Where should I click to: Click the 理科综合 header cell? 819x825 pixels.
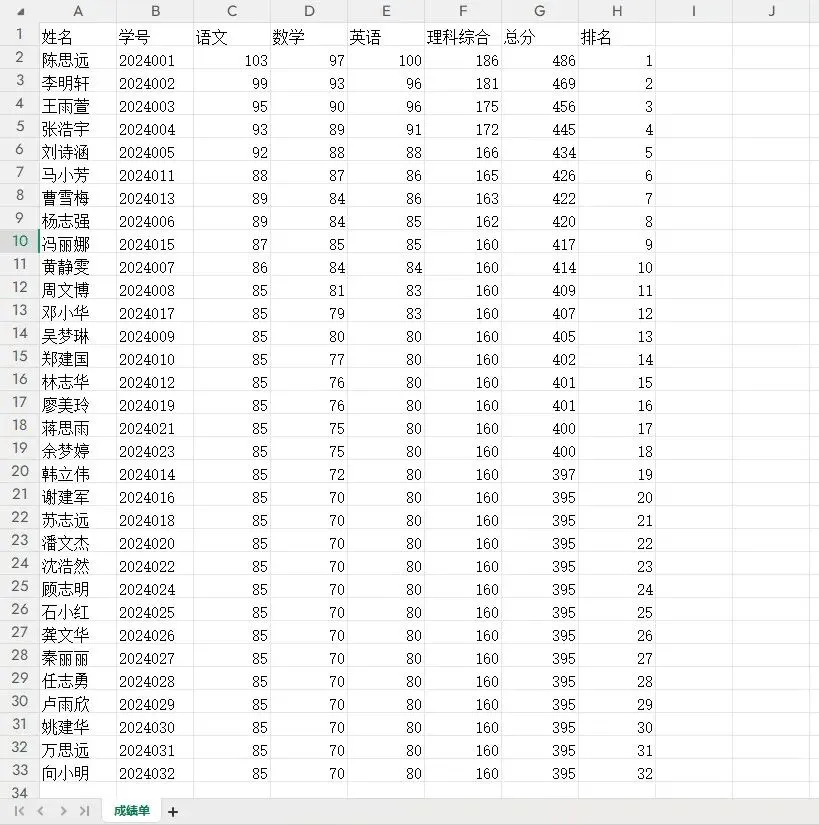pos(463,36)
